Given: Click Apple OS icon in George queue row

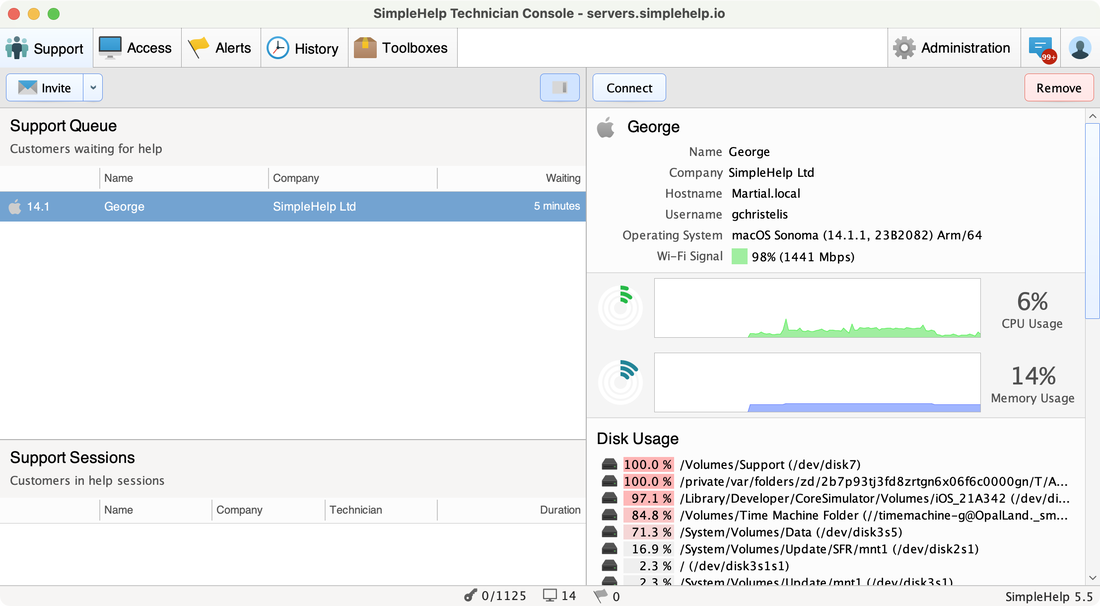Looking at the screenshot, I should point(14,206).
